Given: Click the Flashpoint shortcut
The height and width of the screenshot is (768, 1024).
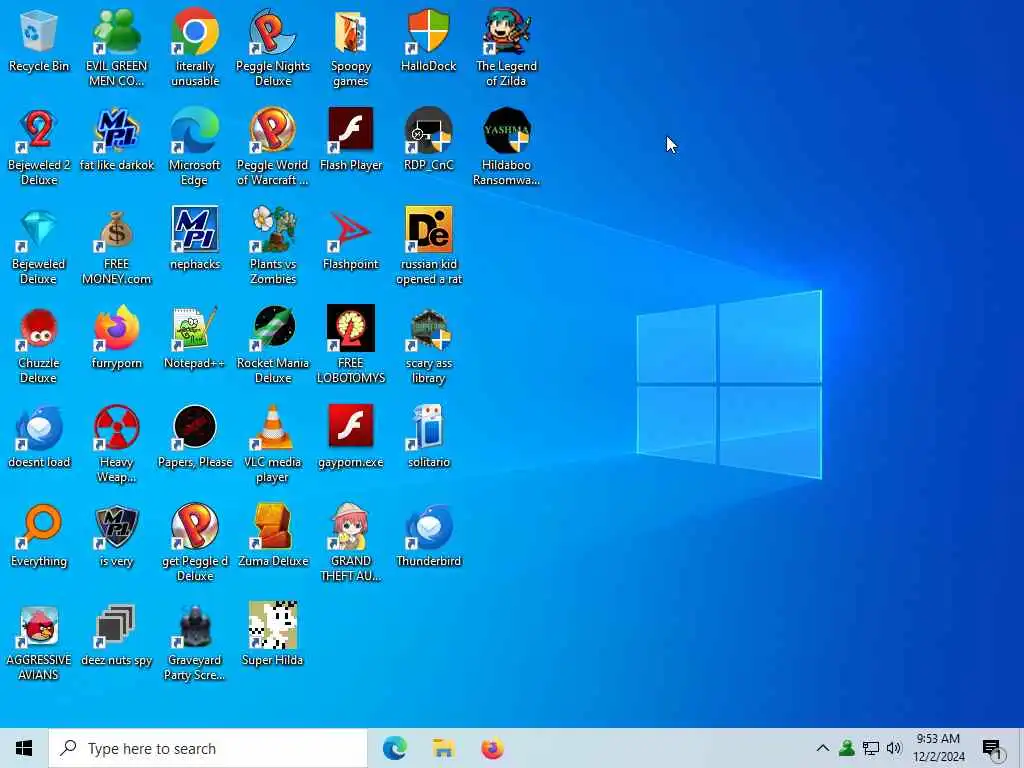Looking at the screenshot, I should [x=351, y=238].
